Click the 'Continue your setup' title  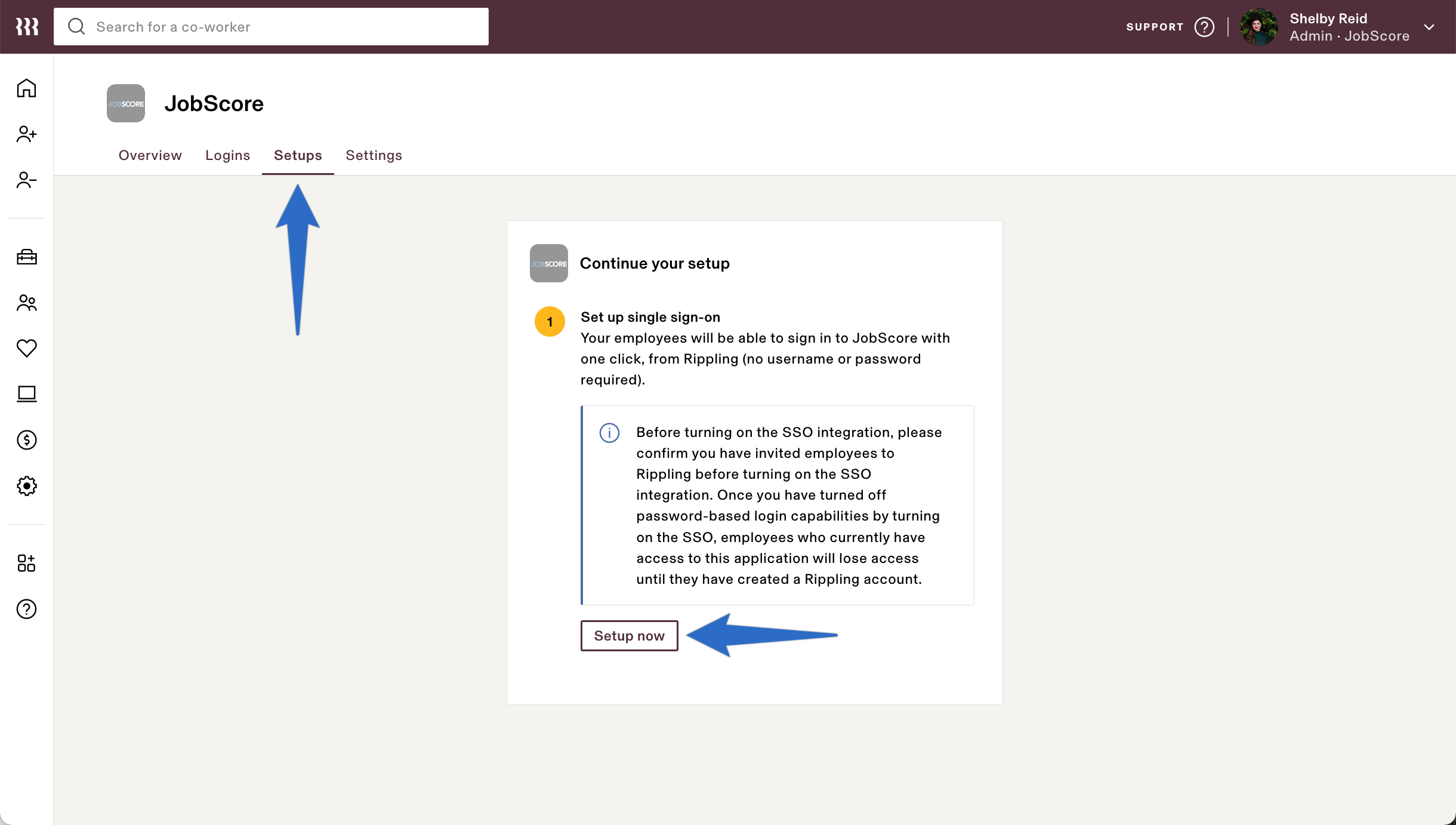pyautogui.click(x=655, y=263)
